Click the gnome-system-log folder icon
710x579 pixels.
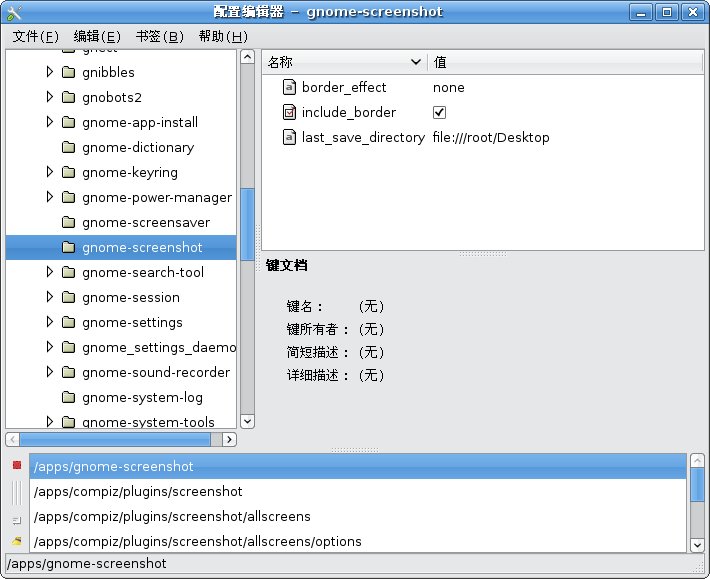point(68,397)
